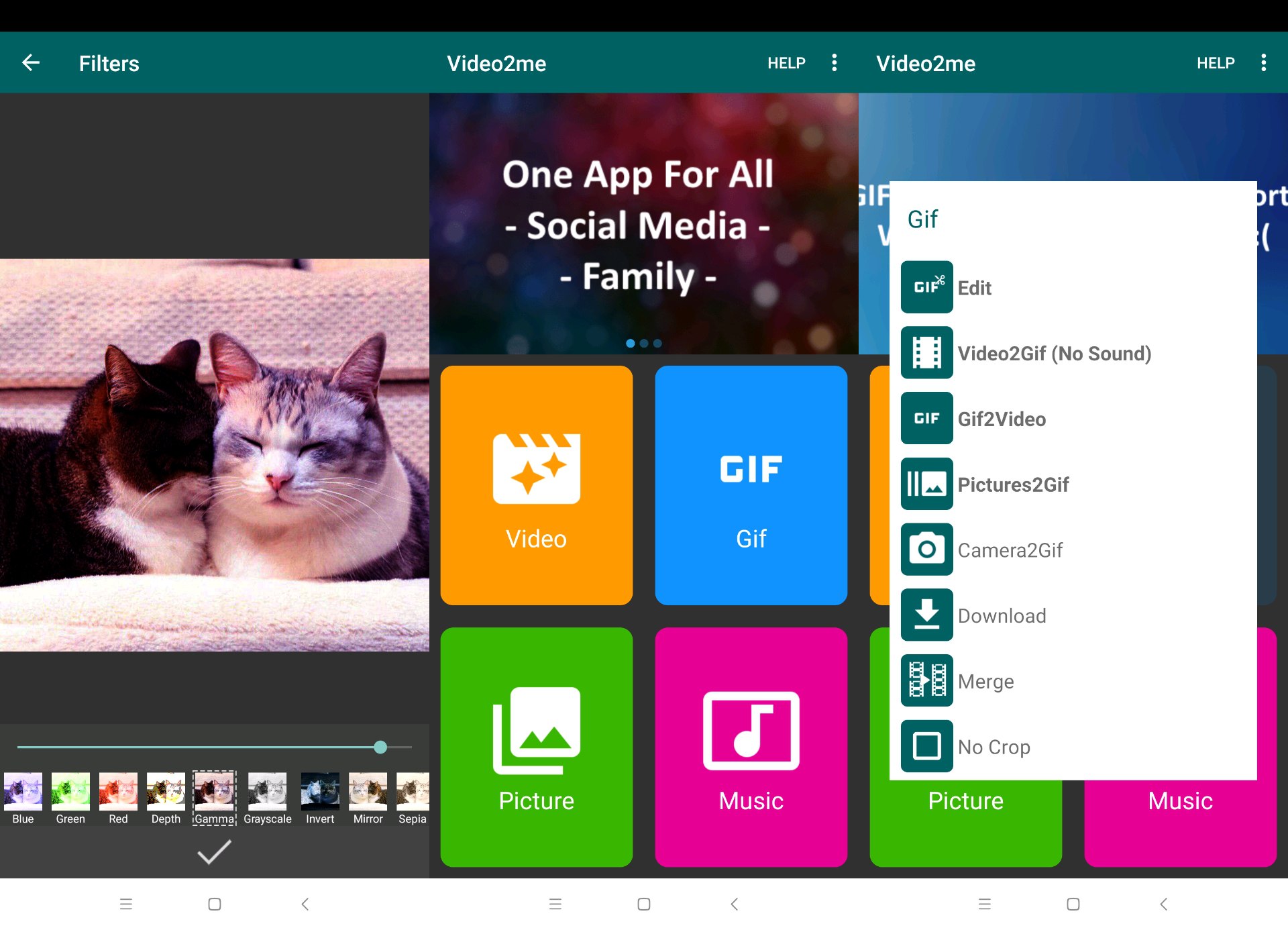Tap back navigation button under middle screen
Viewport: 1288px width, 930px height.
click(x=735, y=904)
